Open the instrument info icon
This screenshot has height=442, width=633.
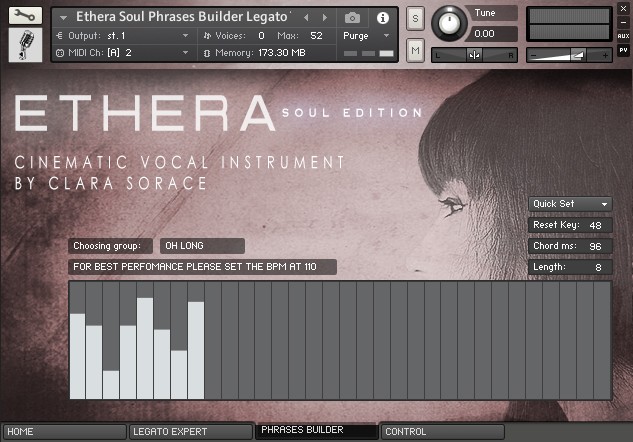coord(383,18)
